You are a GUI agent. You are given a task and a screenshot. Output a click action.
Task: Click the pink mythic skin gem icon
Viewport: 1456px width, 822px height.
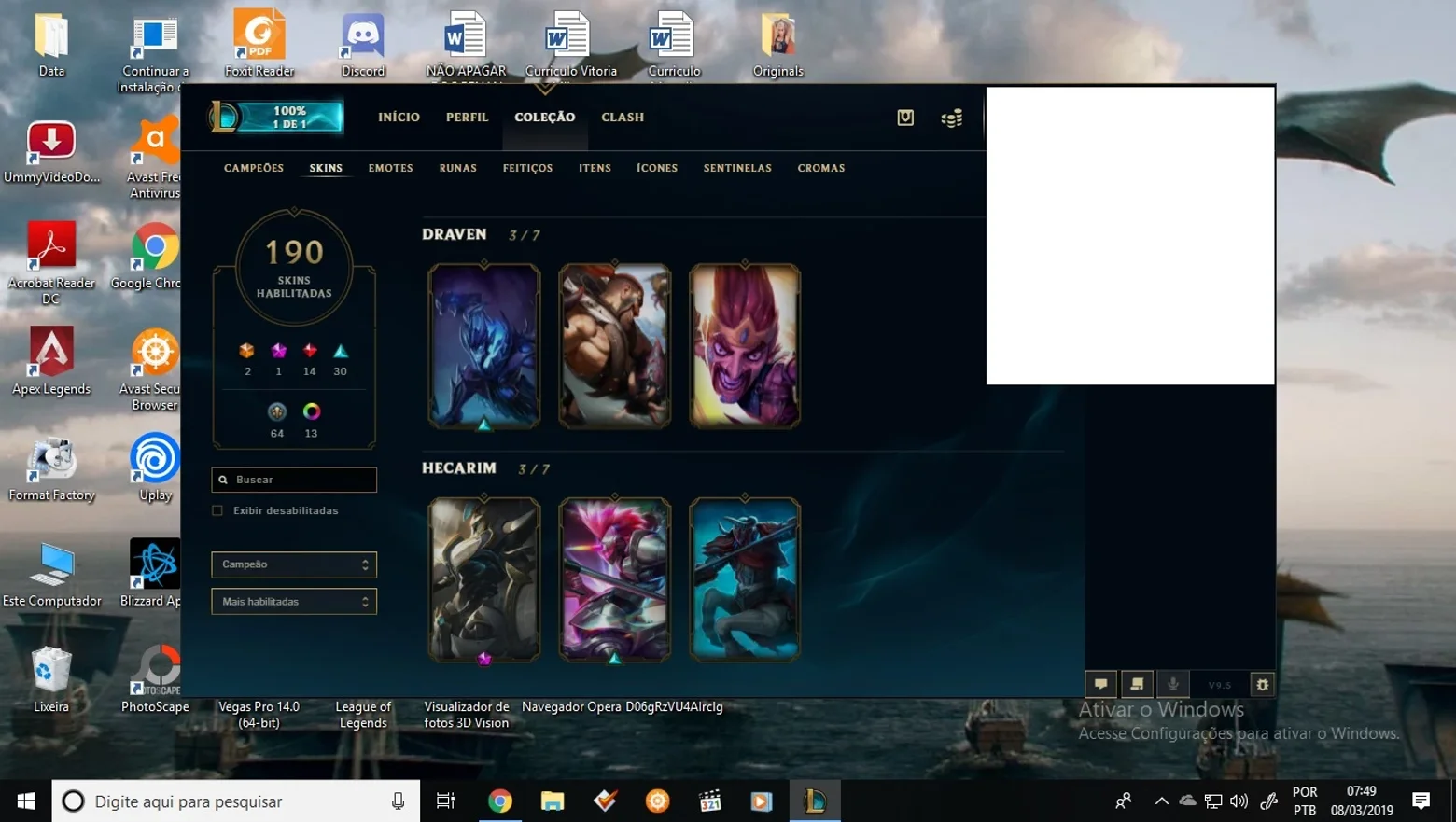[x=278, y=351]
